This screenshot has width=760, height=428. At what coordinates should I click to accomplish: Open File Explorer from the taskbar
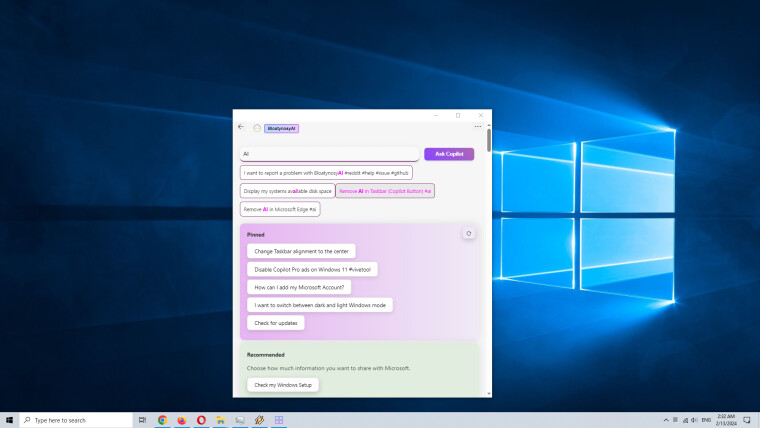220,420
